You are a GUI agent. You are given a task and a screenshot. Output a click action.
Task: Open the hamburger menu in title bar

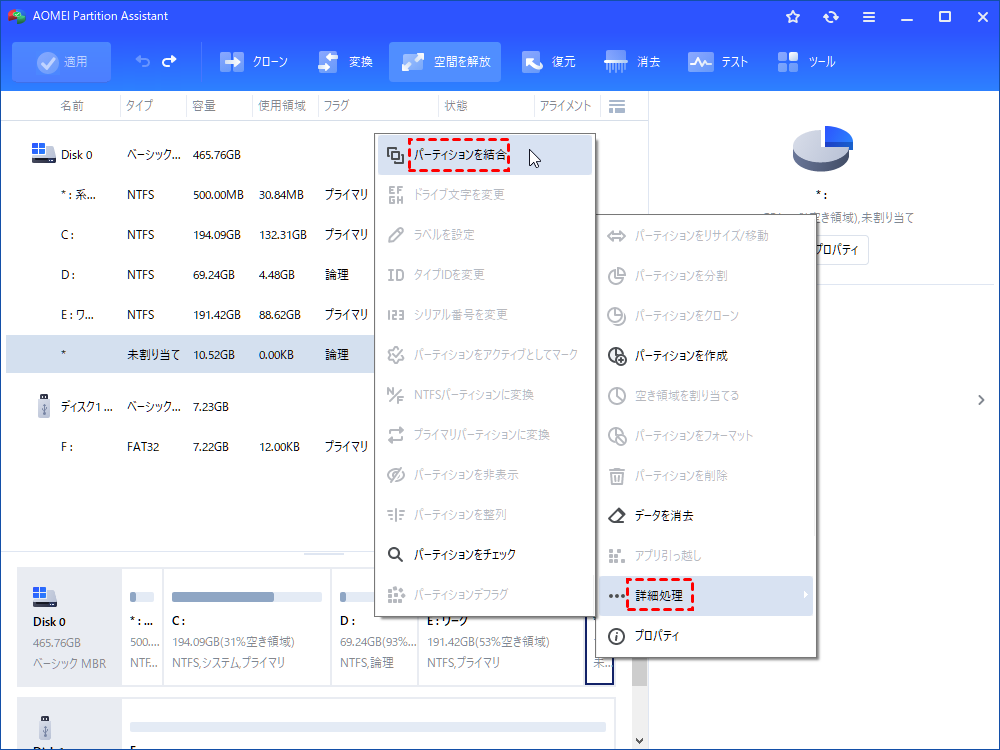(869, 17)
